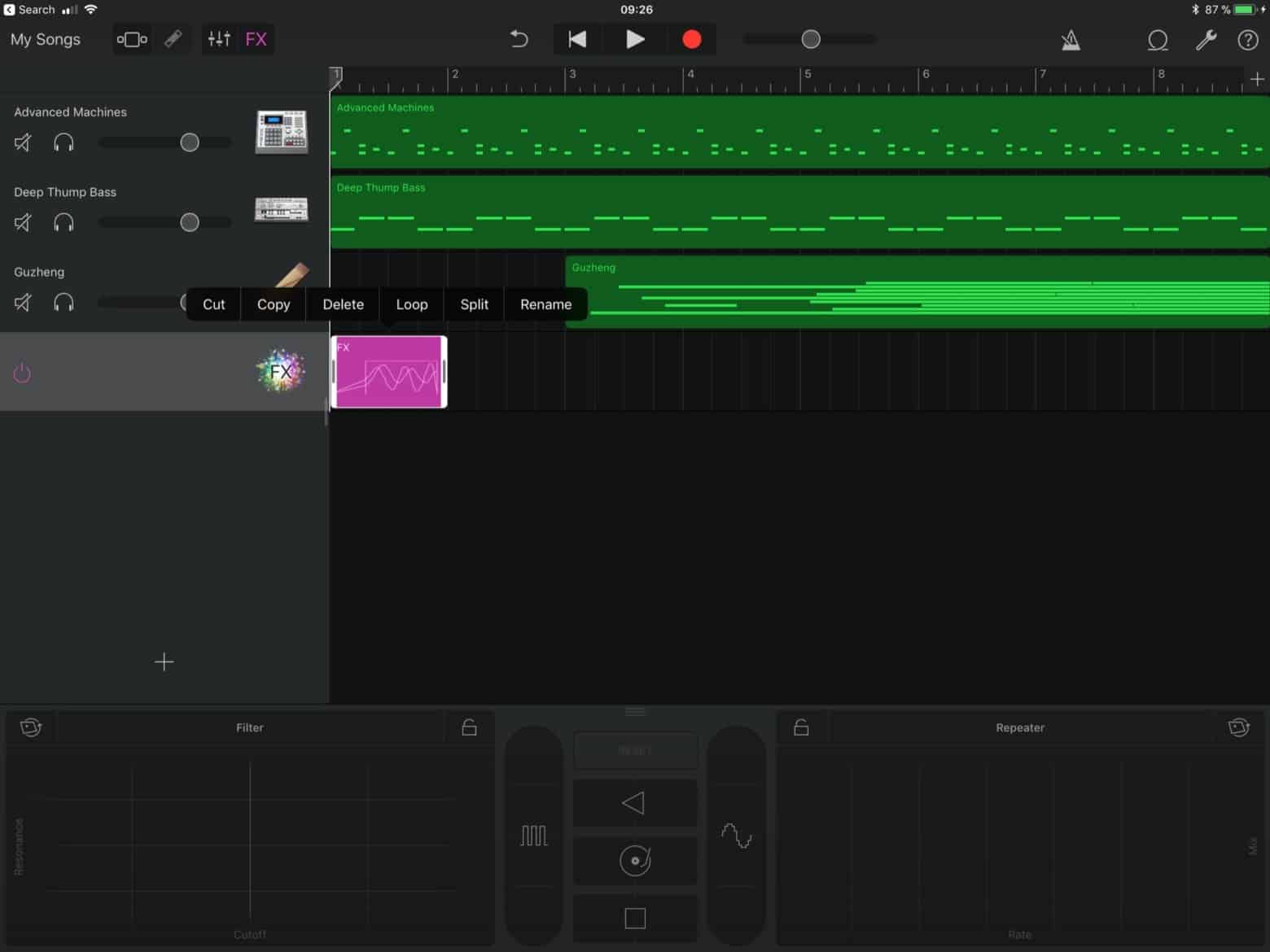Tap the Advanced Machines instrument thumbnail
This screenshot has height=952, width=1270.
281,132
